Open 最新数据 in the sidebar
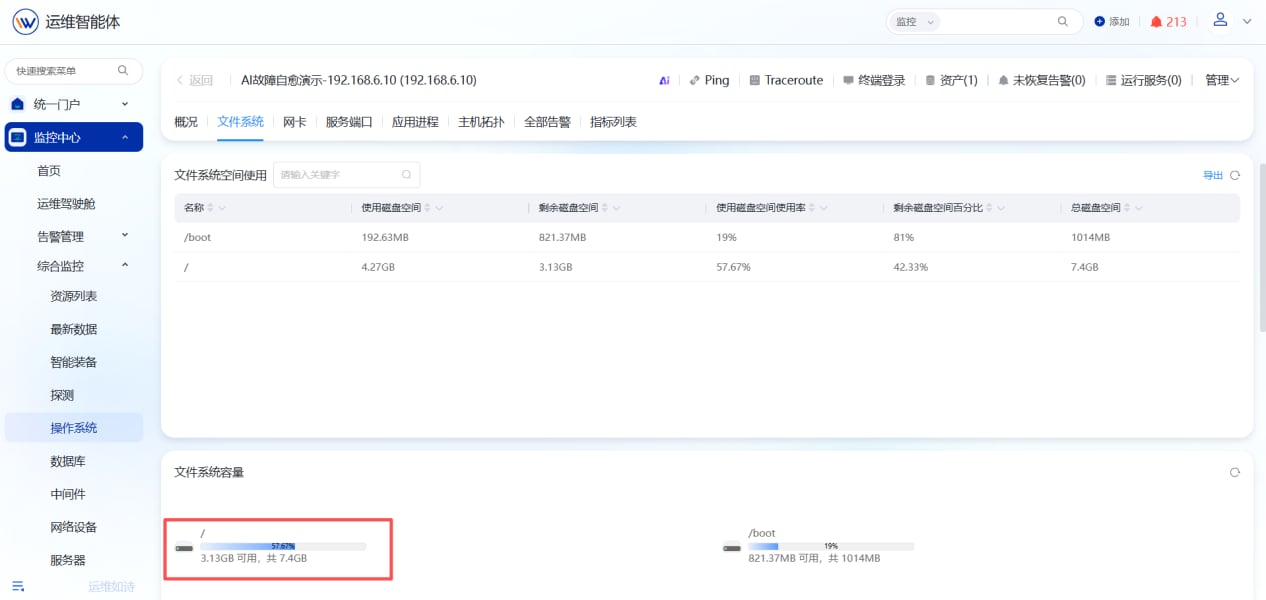Viewport: 1266px width, 600px height. tap(74, 329)
